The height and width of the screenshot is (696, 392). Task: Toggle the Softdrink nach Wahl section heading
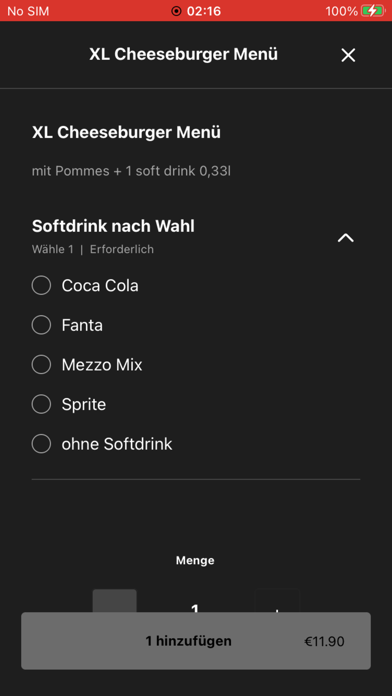(x=113, y=226)
